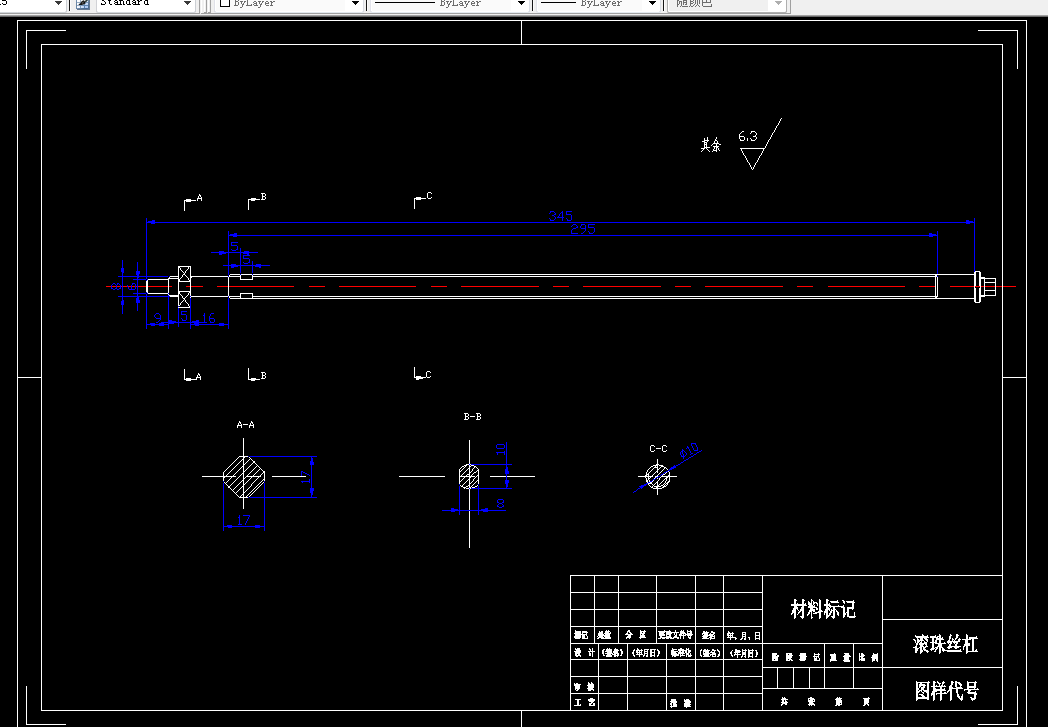Select the 9 dimension below the shaft
Image resolution: width=1048 pixels, height=727 pixels.
point(158,318)
